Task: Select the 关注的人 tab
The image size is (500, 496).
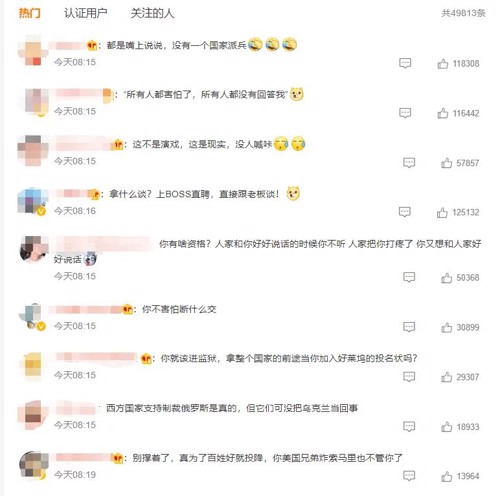Action: point(152,13)
